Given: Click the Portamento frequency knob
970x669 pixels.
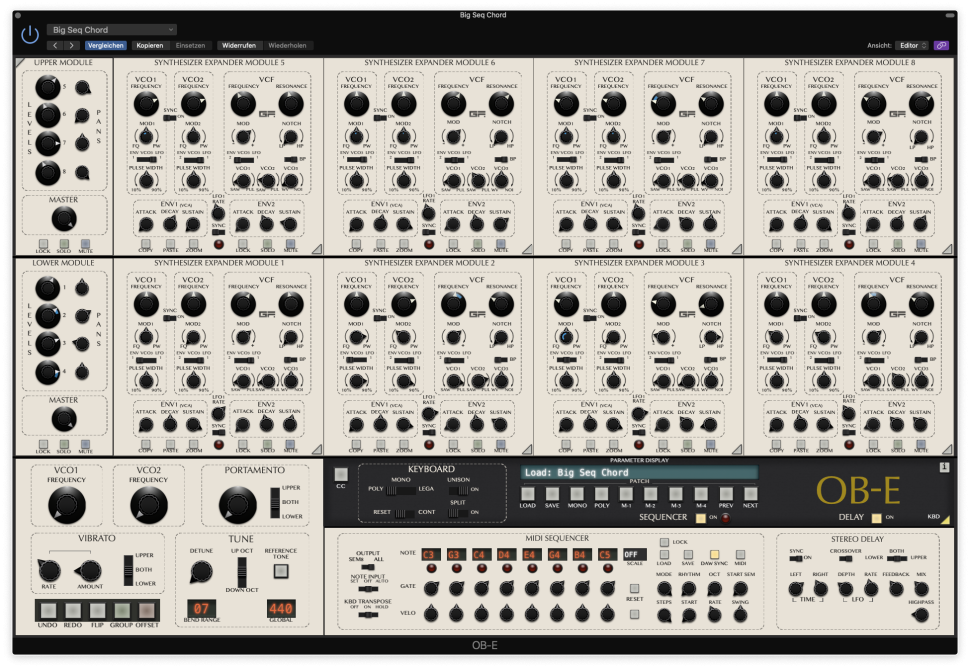Looking at the screenshot, I should click(238, 504).
